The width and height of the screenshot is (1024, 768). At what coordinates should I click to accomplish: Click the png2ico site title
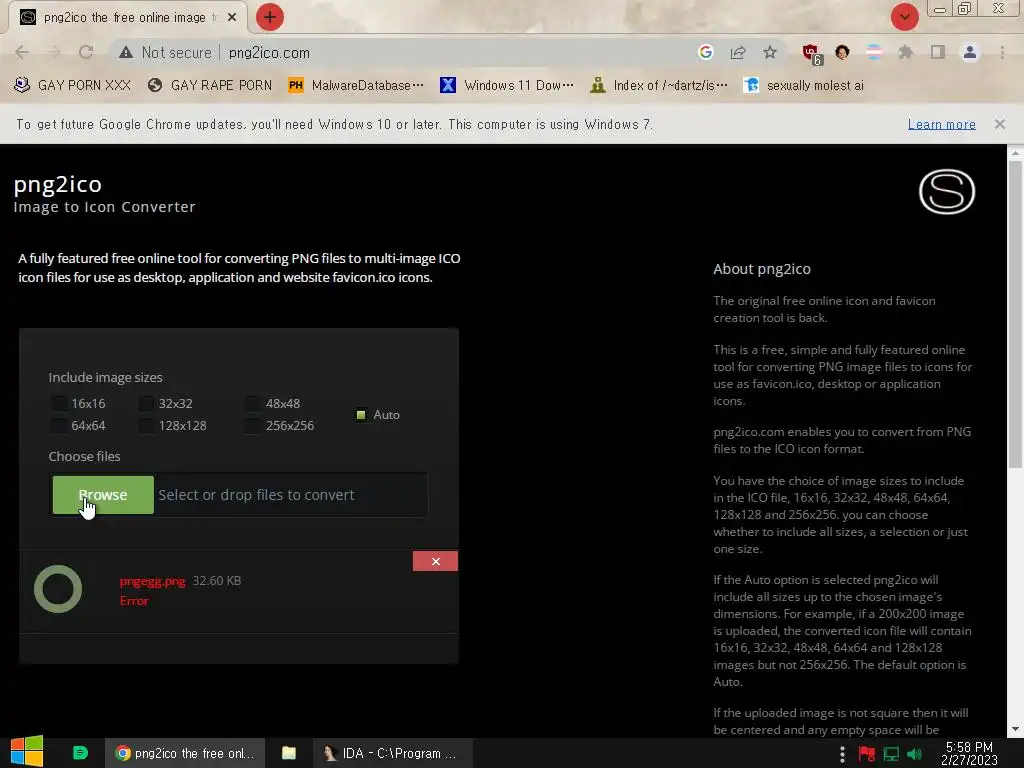coord(57,184)
